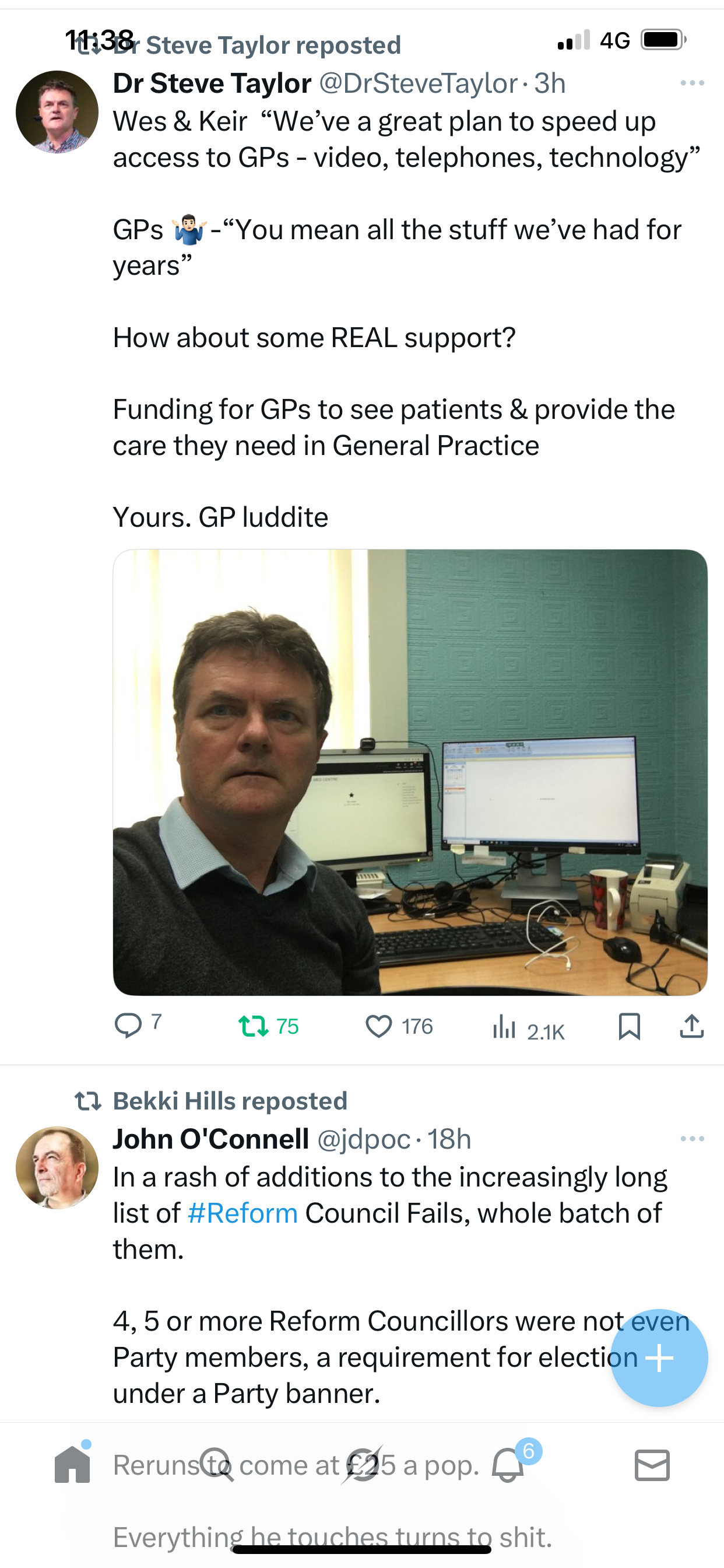Open the Messages envelope tab
Image resolution: width=724 pixels, height=1568 pixels.
(x=652, y=1465)
